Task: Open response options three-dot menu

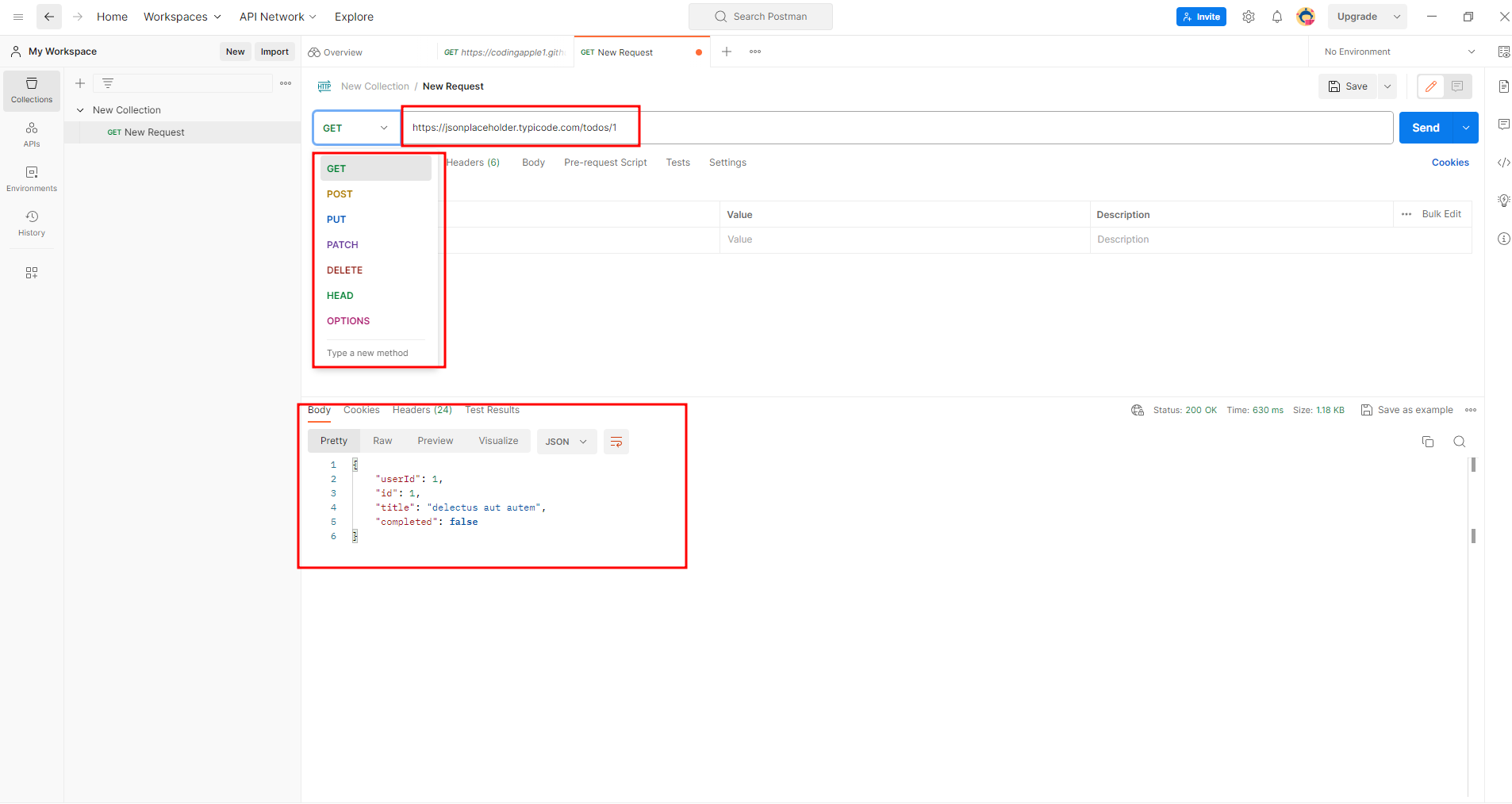Action: click(1471, 410)
